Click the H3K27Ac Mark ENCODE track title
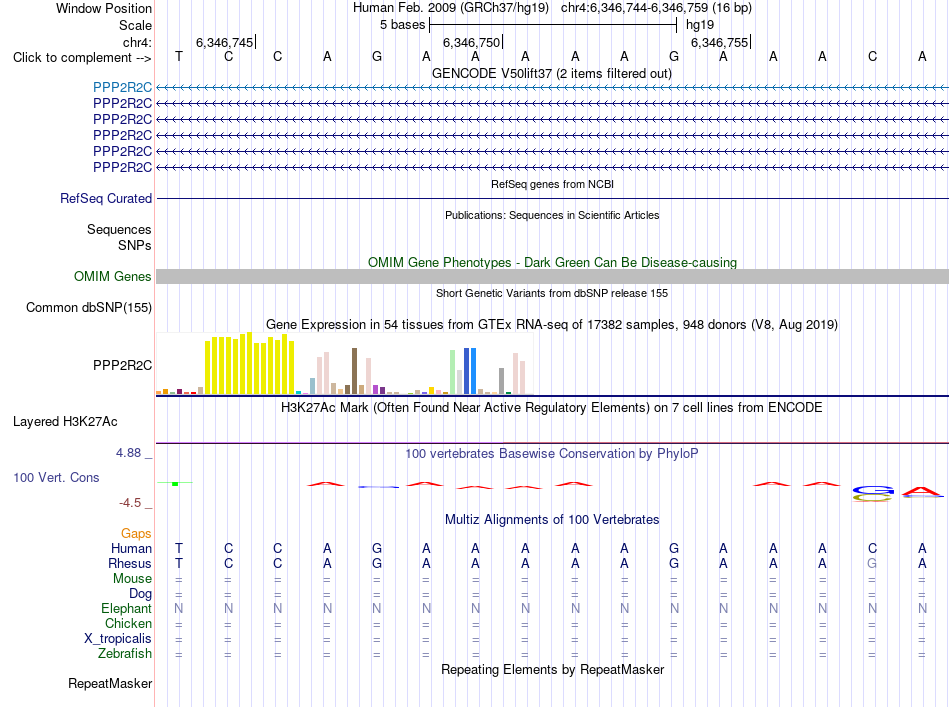The height and width of the screenshot is (707, 950). (x=552, y=407)
